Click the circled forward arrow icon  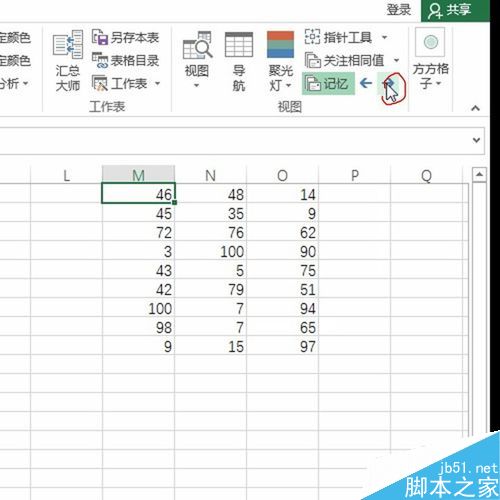tap(389, 83)
